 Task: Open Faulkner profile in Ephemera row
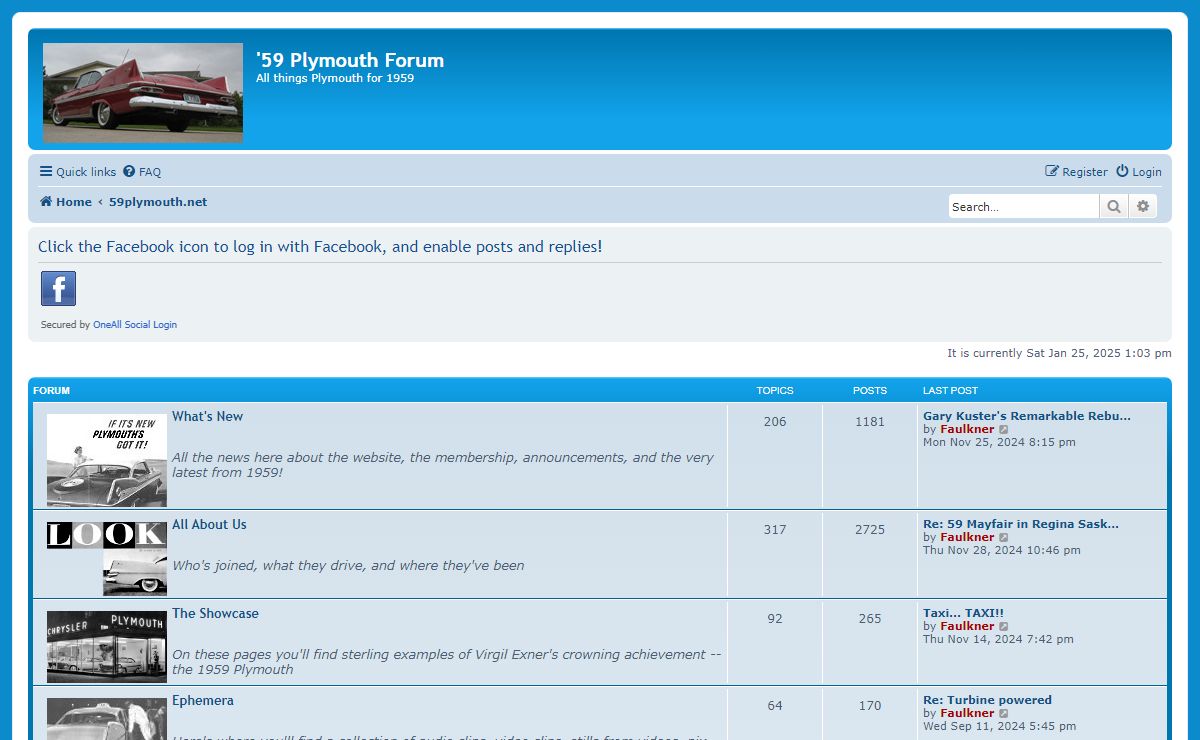coord(967,713)
